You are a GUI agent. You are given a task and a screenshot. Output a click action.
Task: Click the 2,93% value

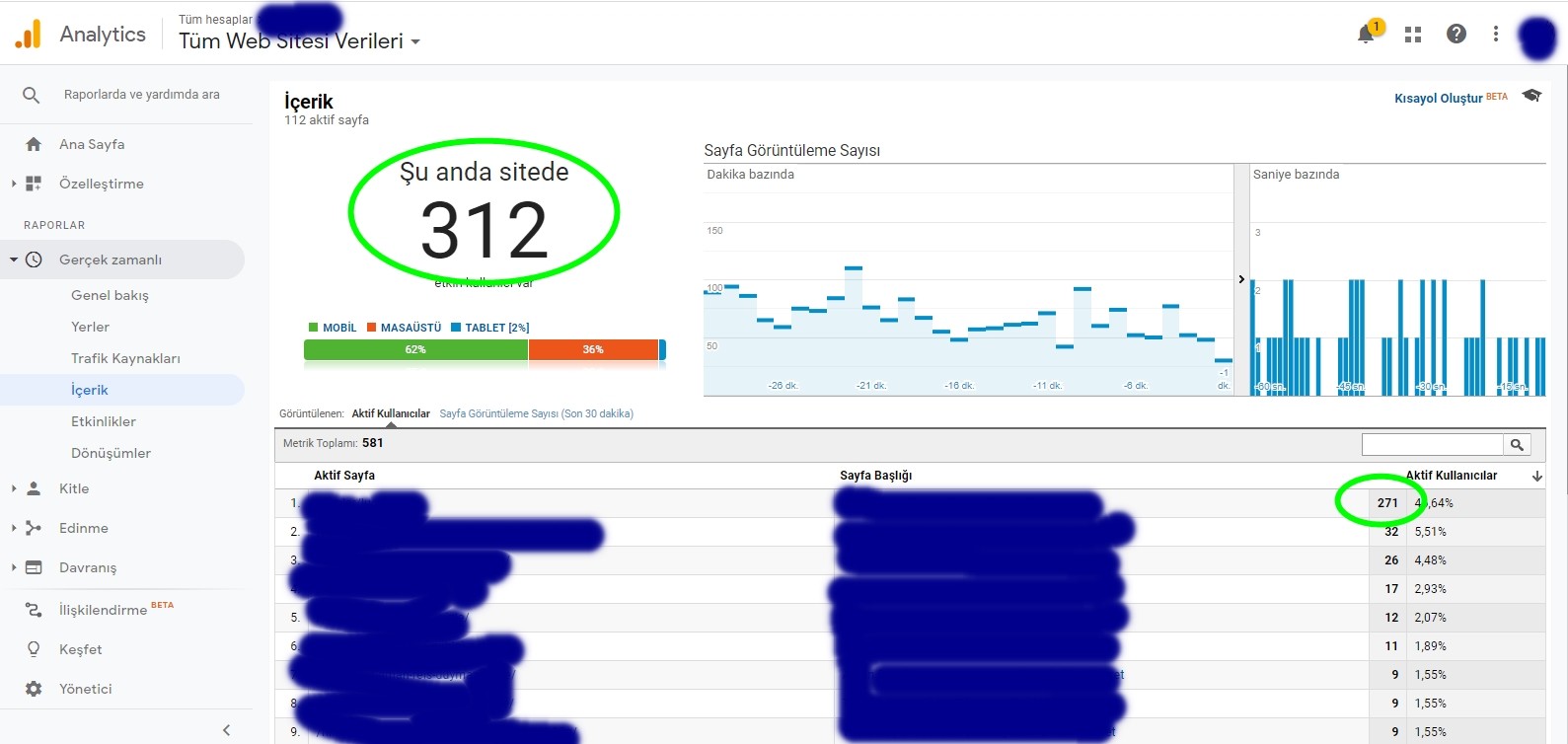(1431, 589)
